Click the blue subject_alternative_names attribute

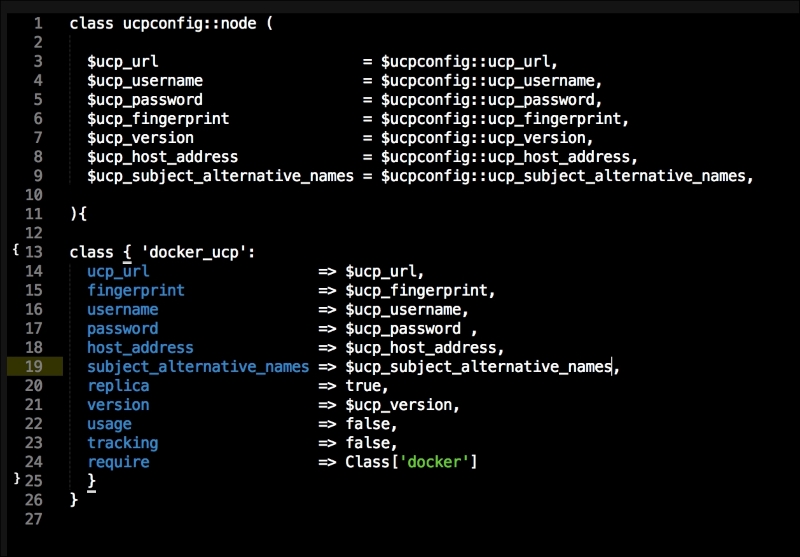(x=198, y=367)
